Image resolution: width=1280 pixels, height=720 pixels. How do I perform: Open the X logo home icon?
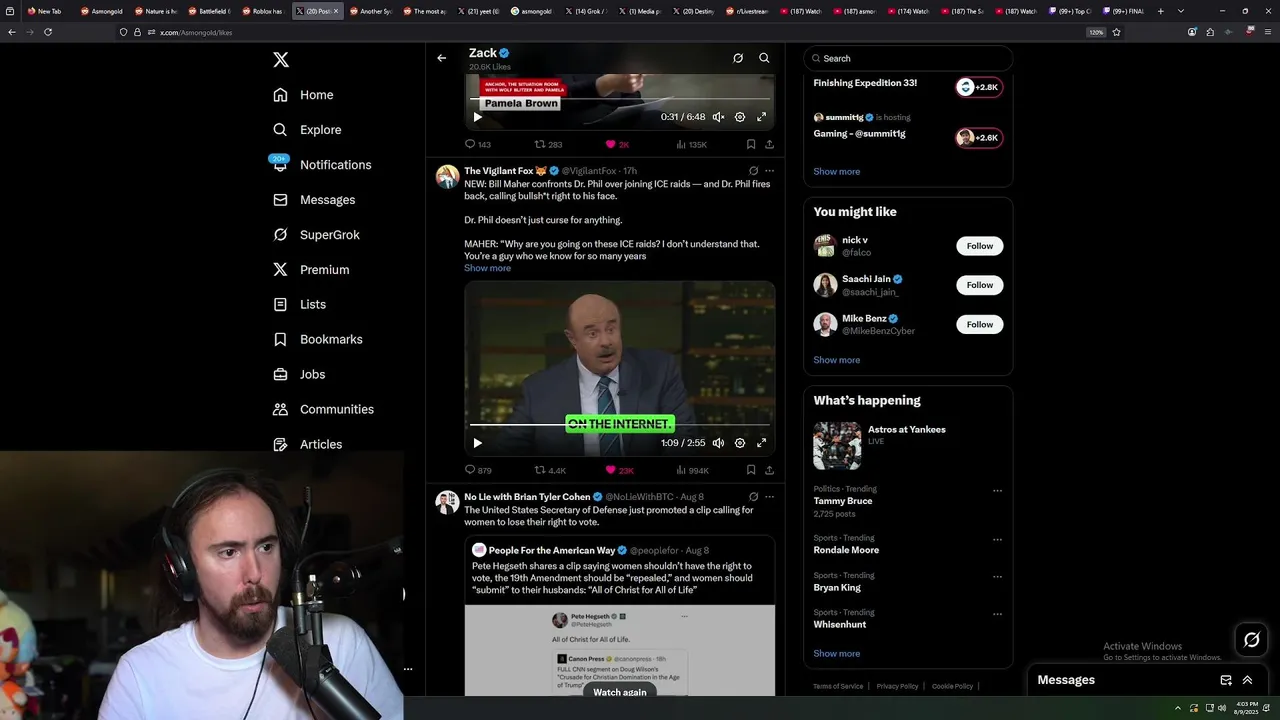281,60
